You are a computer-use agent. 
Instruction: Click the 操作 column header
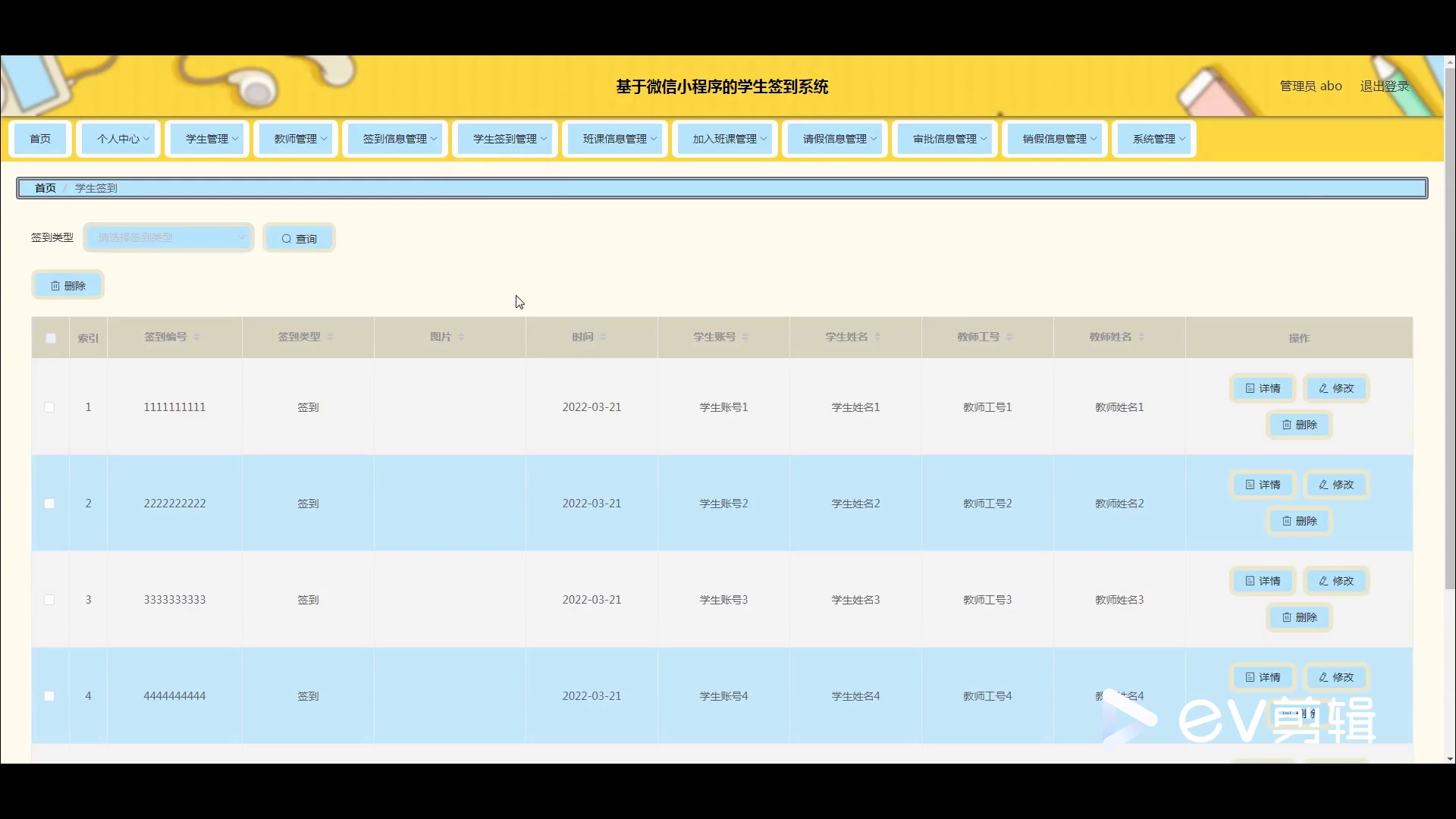click(1299, 338)
